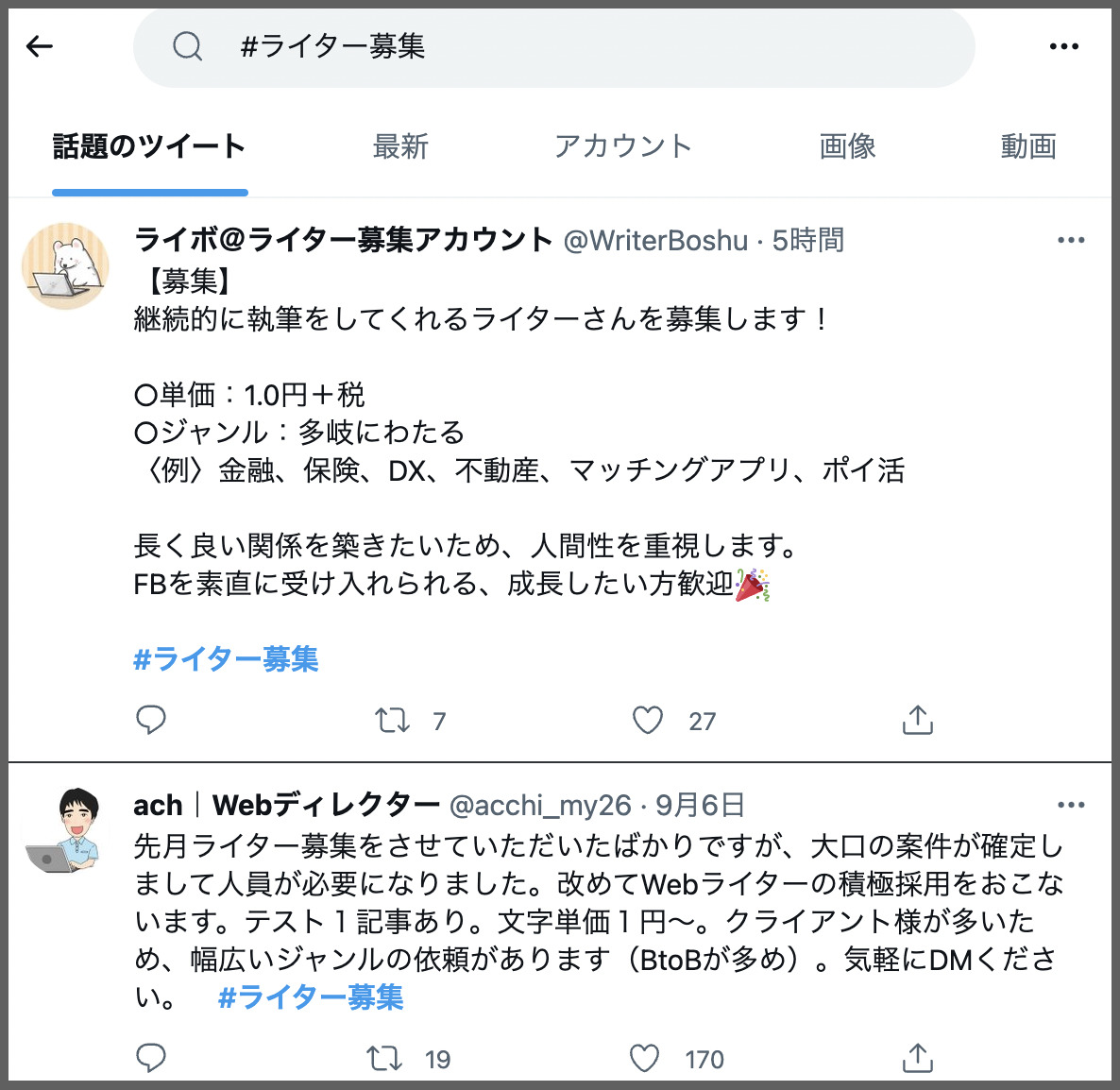Share the WriterBoshu tweet
This screenshot has width=1120, height=1090.
tap(917, 720)
